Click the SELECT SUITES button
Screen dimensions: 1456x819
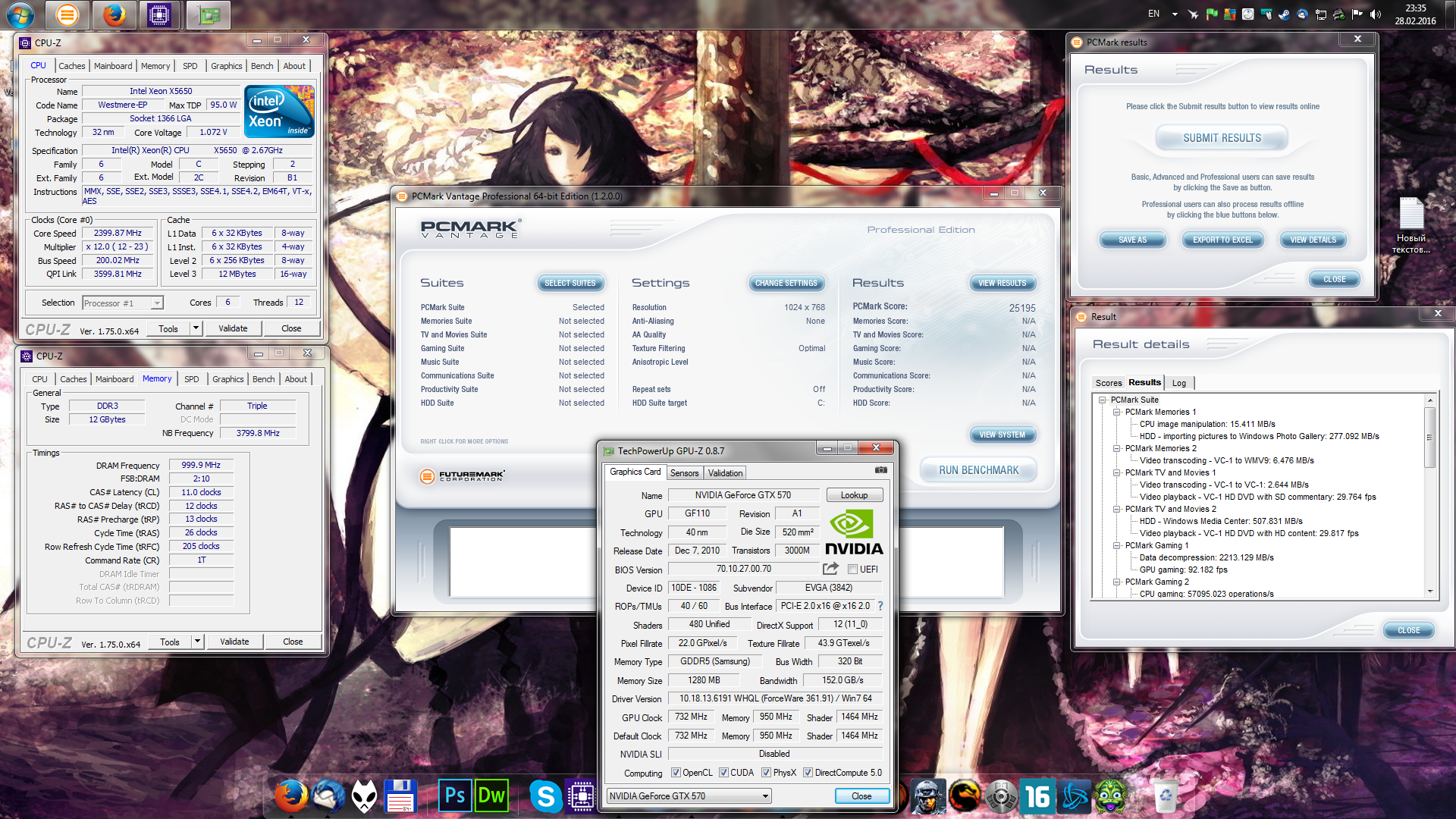click(570, 283)
